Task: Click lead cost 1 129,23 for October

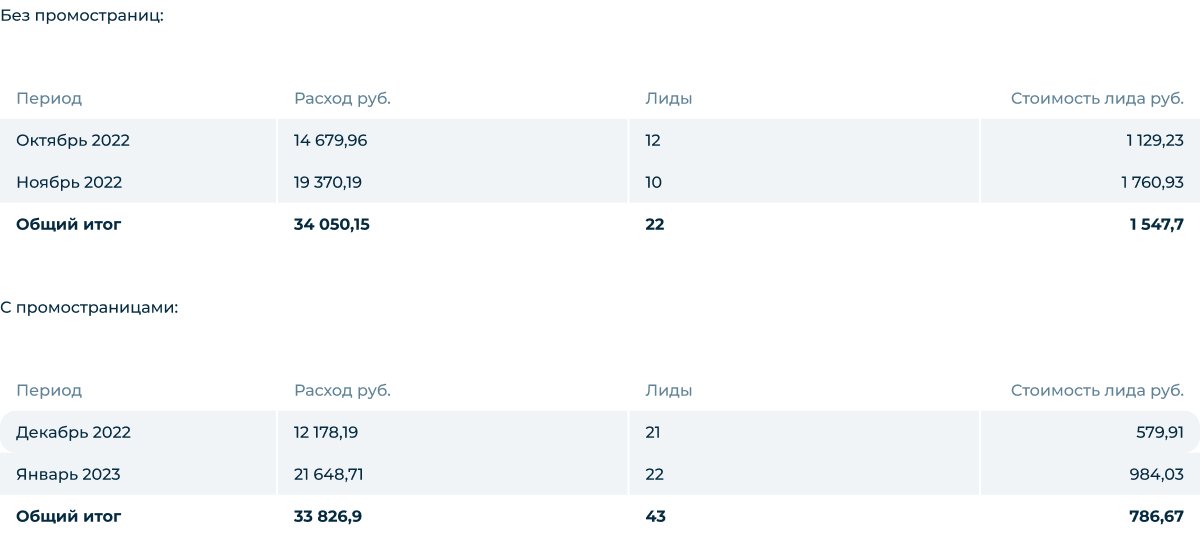Action: pos(1154,140)
